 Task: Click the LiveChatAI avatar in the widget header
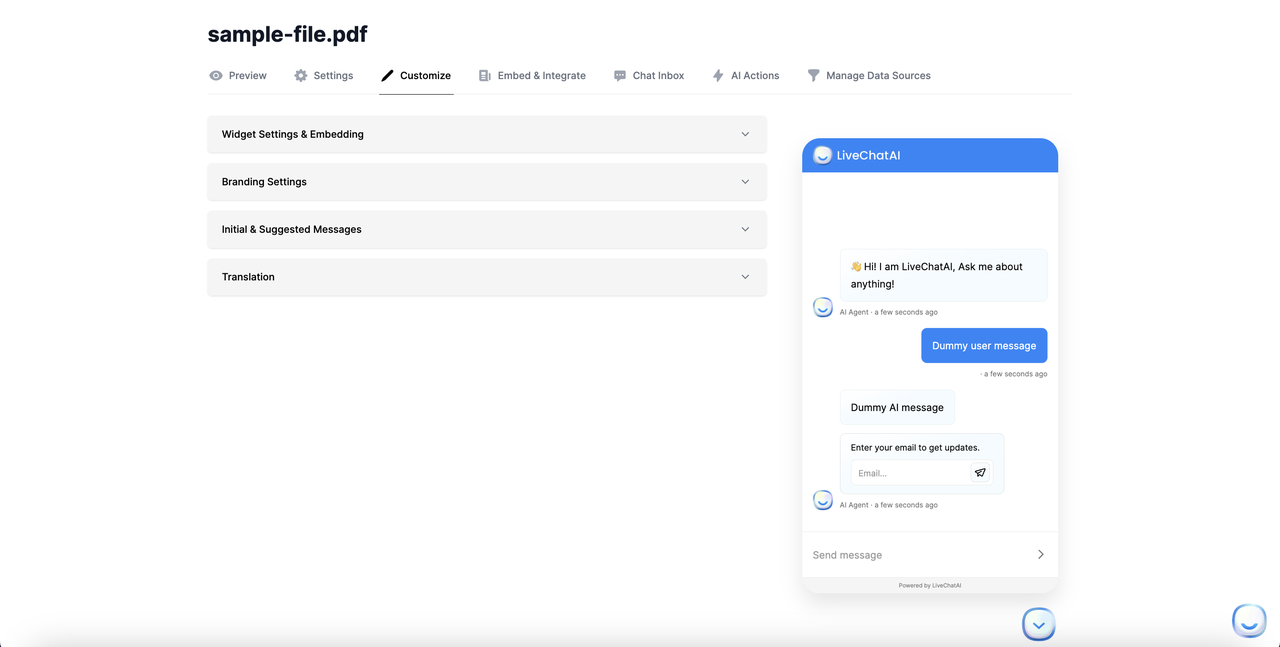(x=822, y=155)
